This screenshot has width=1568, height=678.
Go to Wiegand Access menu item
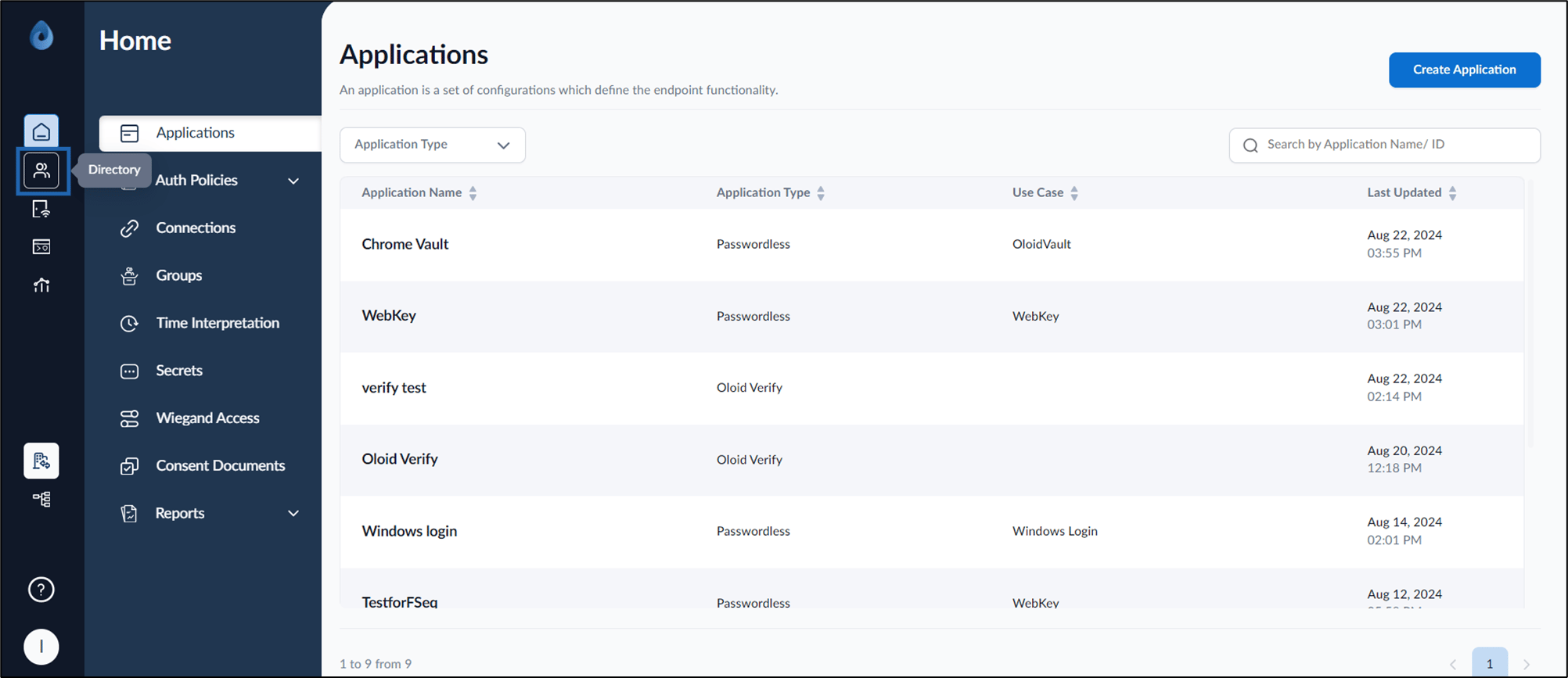point(207,418)
